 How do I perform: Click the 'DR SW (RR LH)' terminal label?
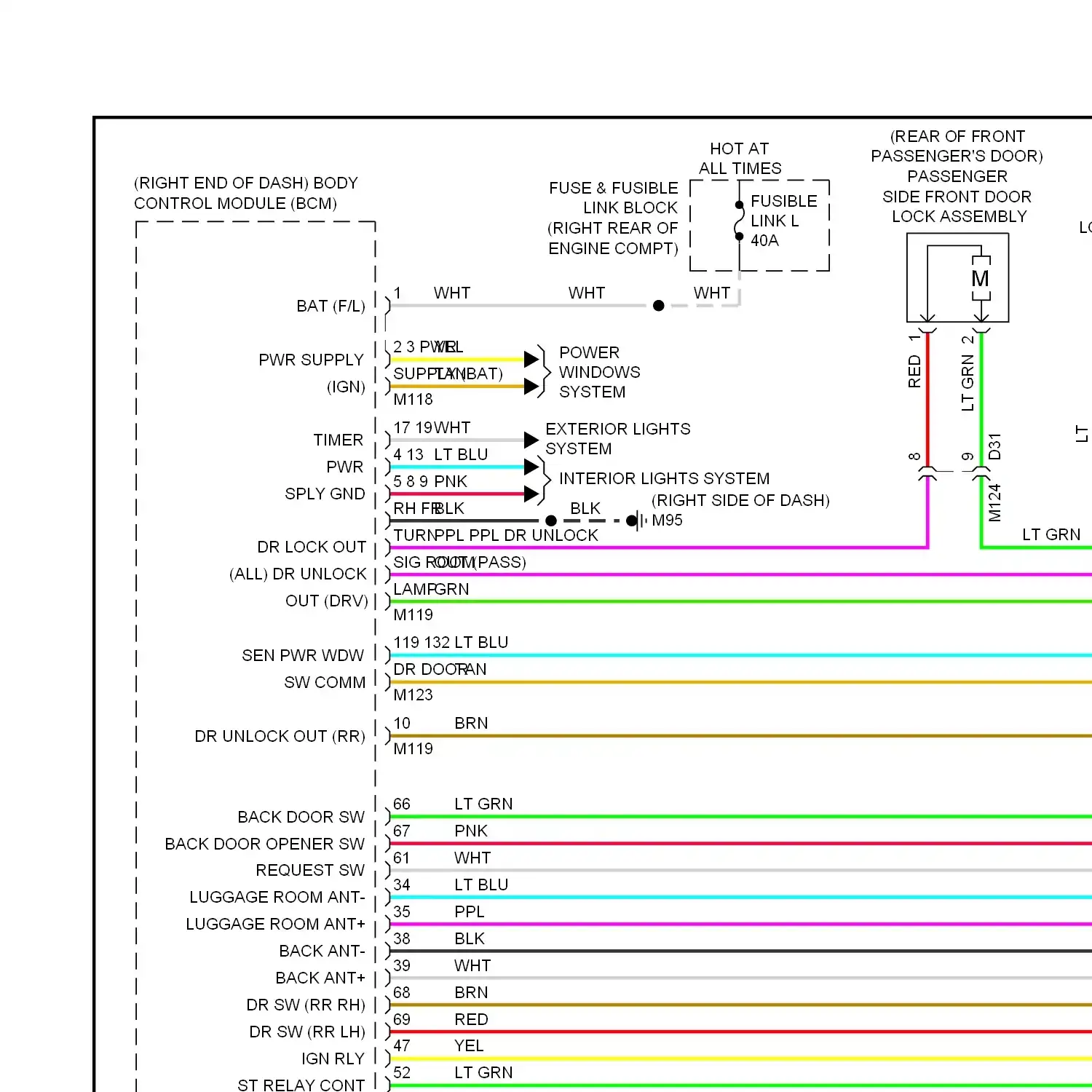click(x=307, y=1032)
